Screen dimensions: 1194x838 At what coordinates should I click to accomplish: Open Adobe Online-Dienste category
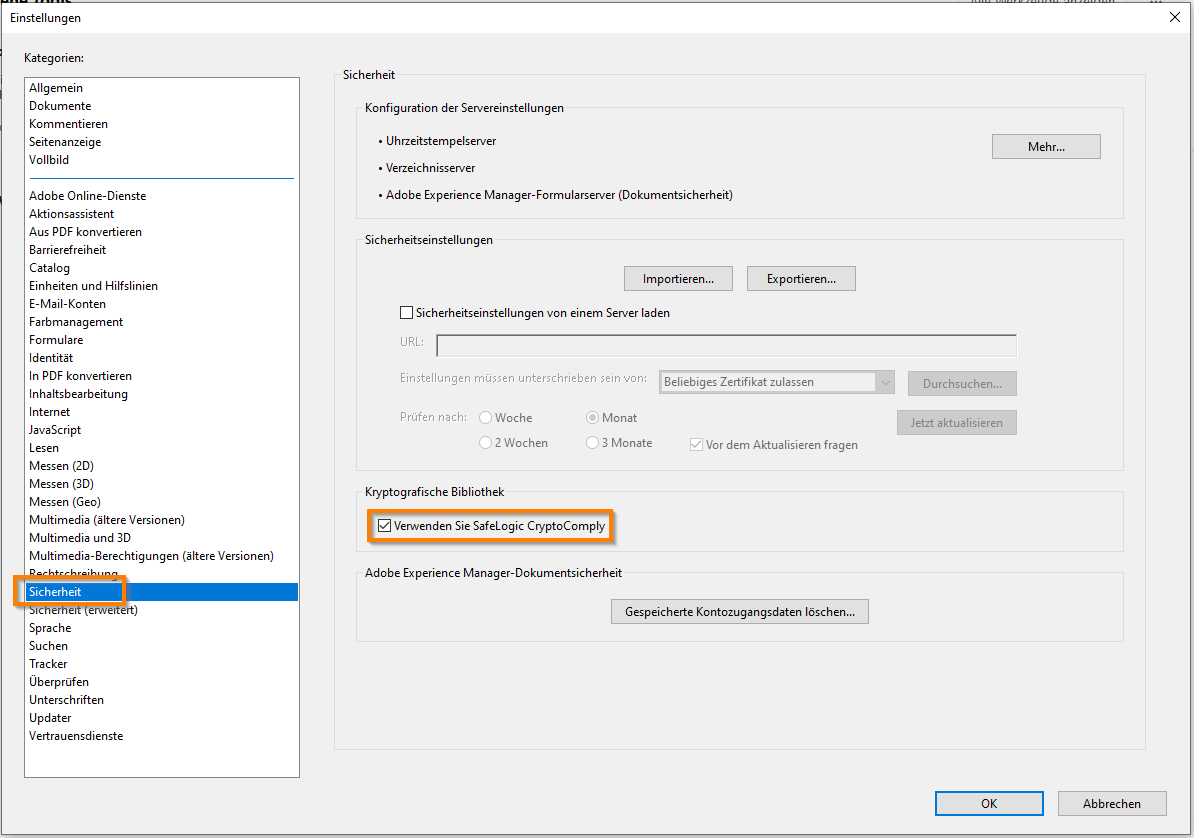point(88,196)
